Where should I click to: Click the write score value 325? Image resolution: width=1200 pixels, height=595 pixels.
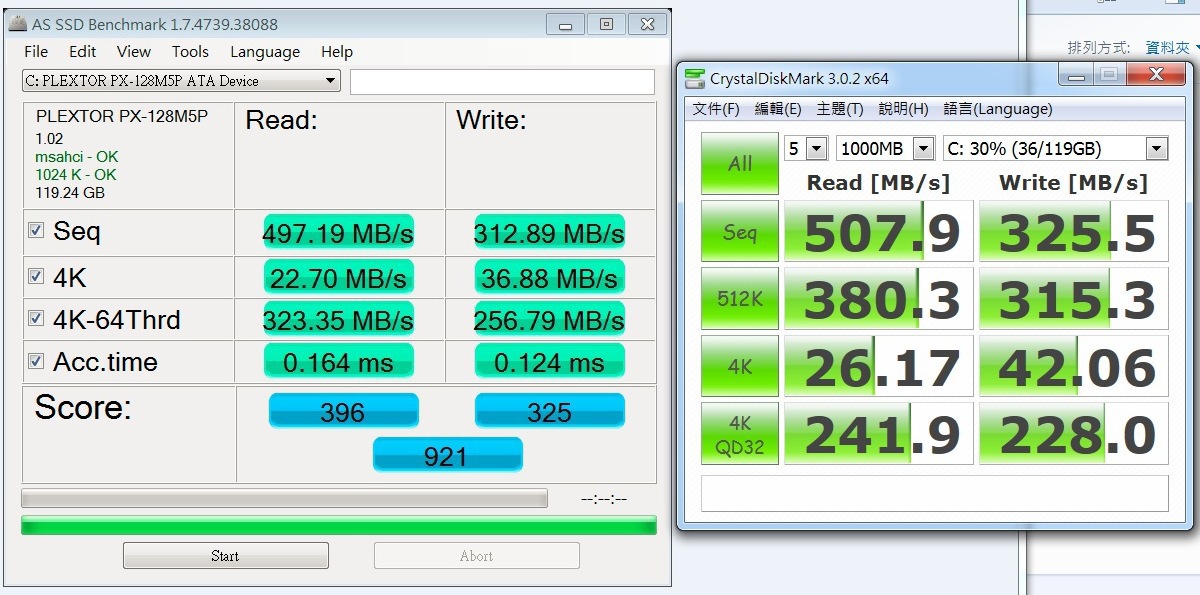[x=550, y=411]
